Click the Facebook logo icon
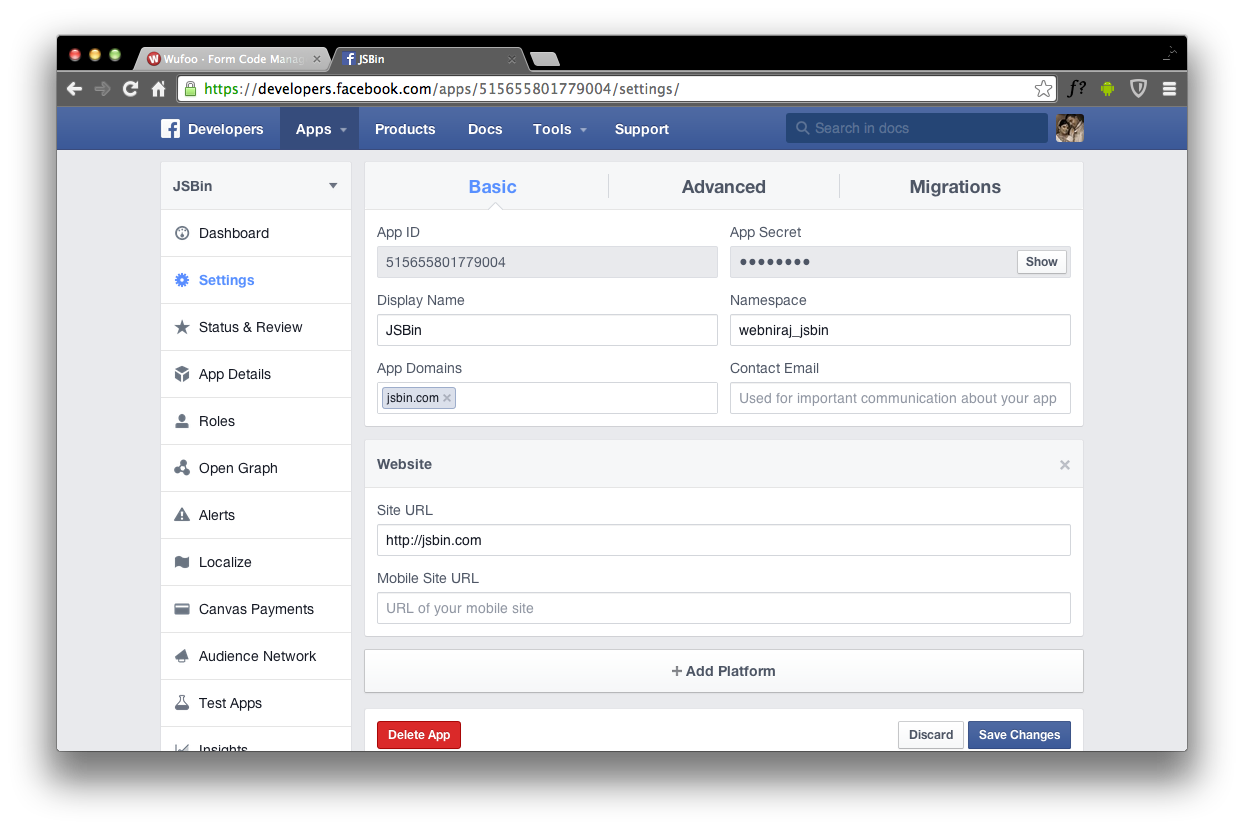Screen dimensions: 1244x830 coord(171,129)
